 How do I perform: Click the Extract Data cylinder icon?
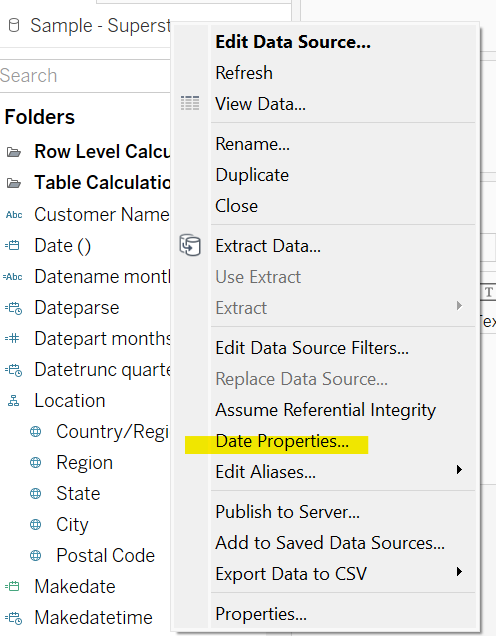[190, 245]
